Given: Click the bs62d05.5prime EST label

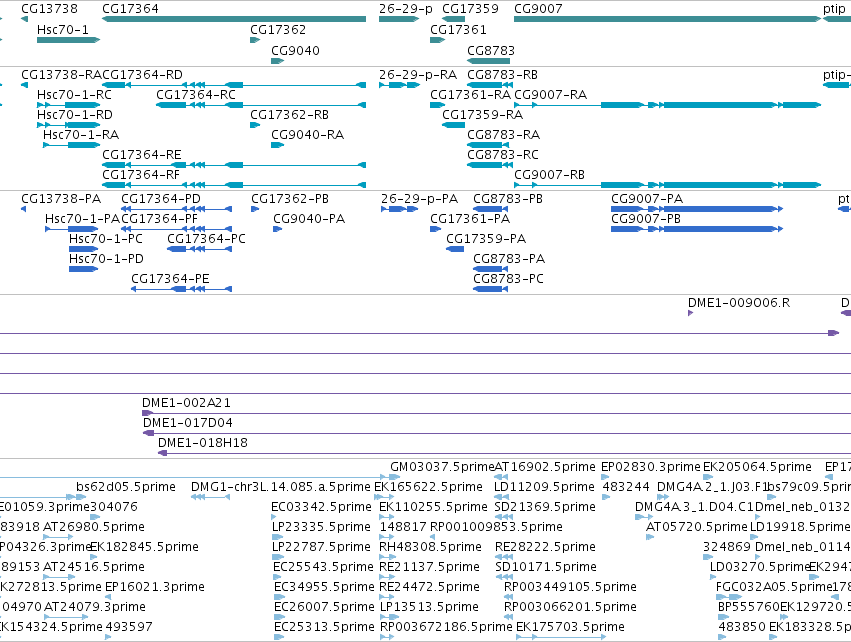Looking at the screenshot, I should pos(126,487).
